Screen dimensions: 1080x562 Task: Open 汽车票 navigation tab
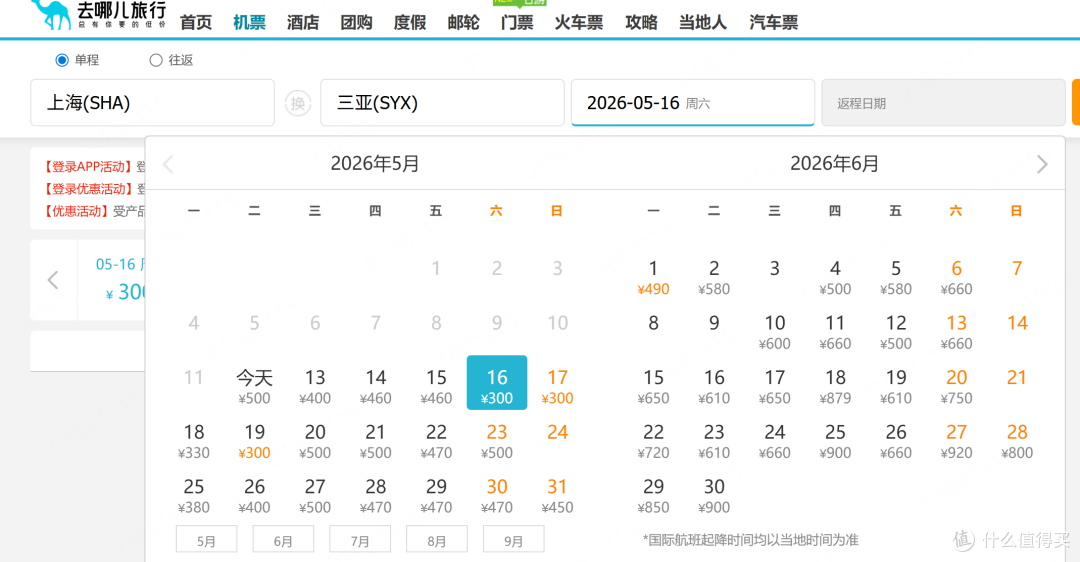point(773,23)
